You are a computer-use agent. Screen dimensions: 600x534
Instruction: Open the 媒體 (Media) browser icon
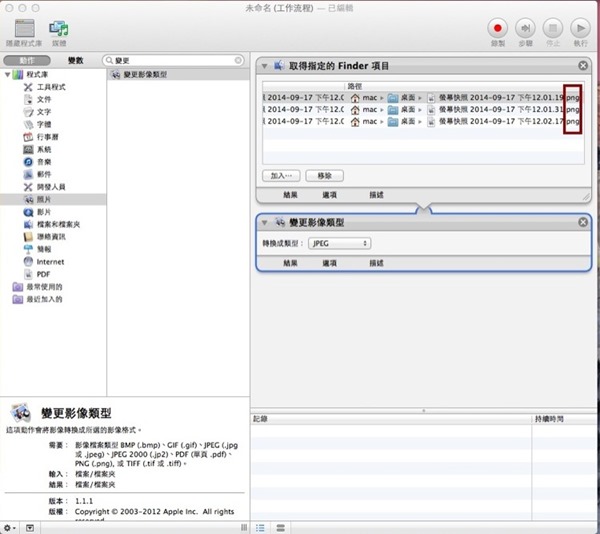pos(60,29)
